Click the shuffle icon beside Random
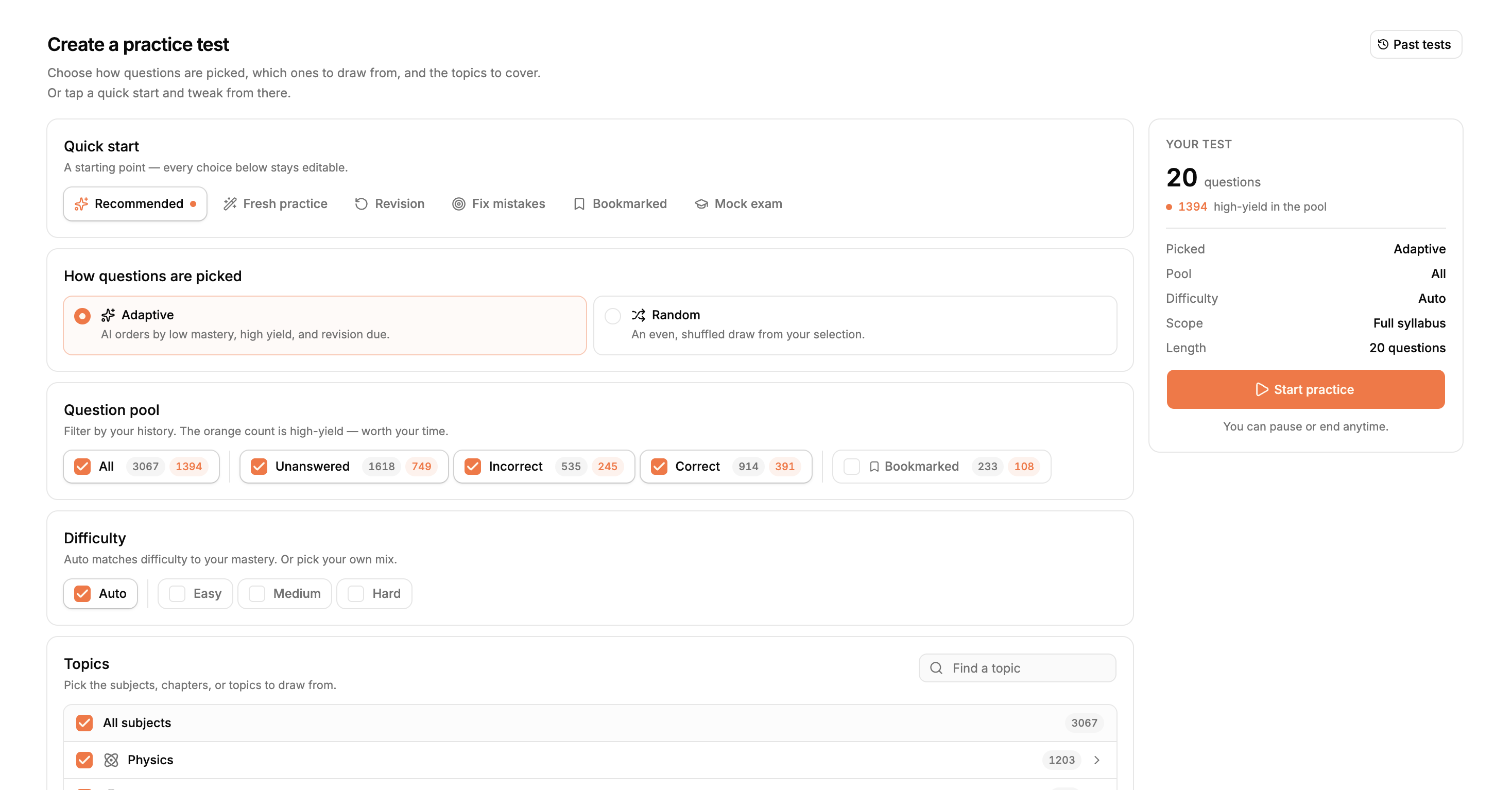The height and width of the screenshot is (790, 1512). pyautogui.click(x=639, y=315)
